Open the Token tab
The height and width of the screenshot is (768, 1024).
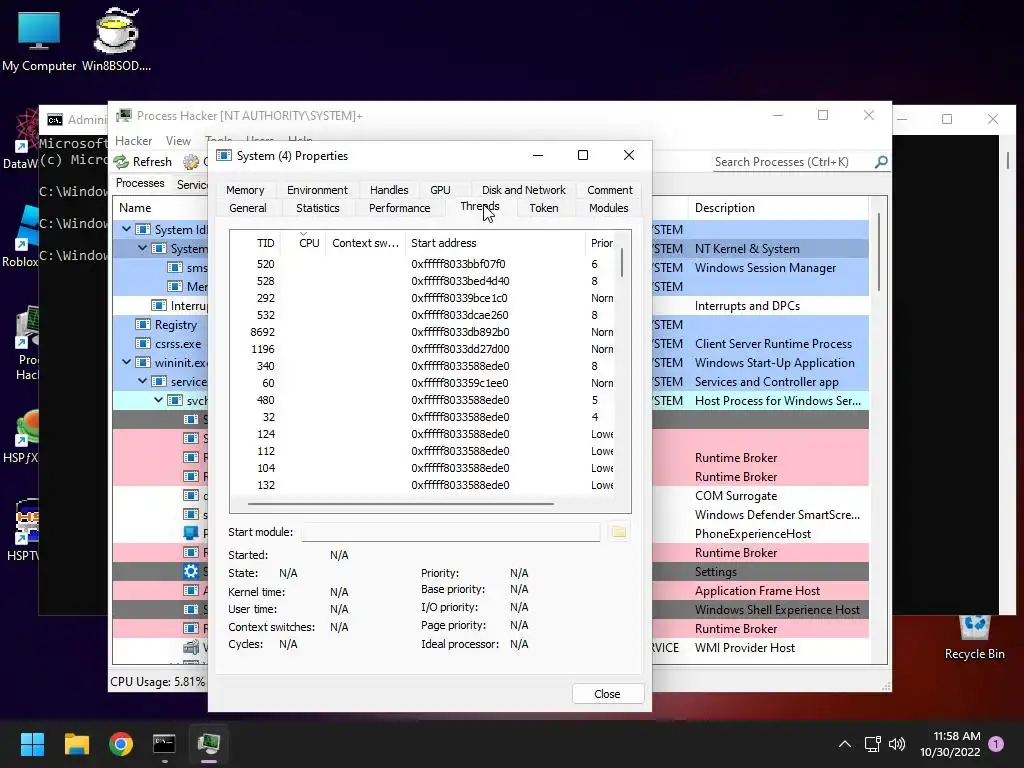coord(543,208)
